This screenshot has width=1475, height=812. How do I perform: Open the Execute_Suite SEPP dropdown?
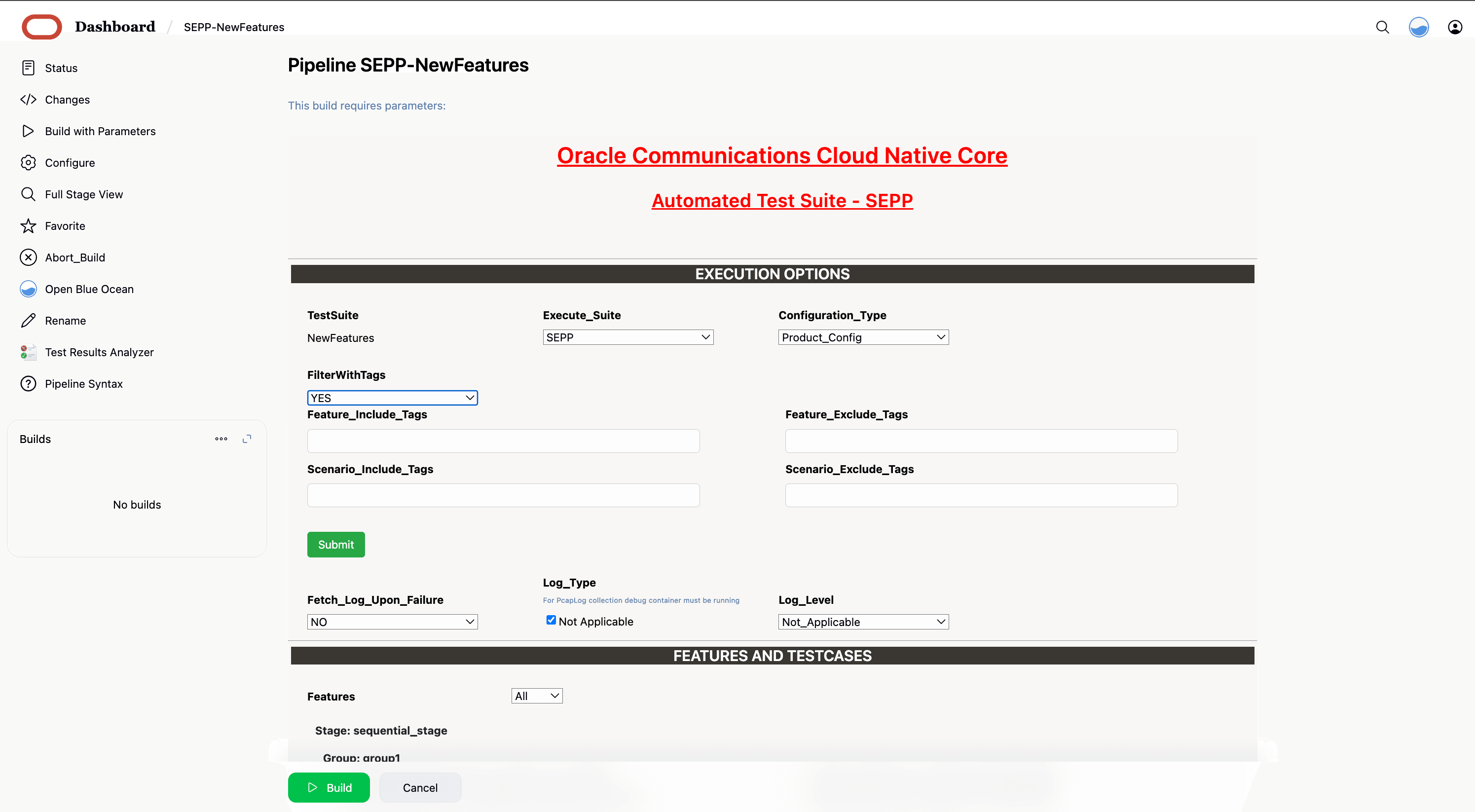pos(627,337)
